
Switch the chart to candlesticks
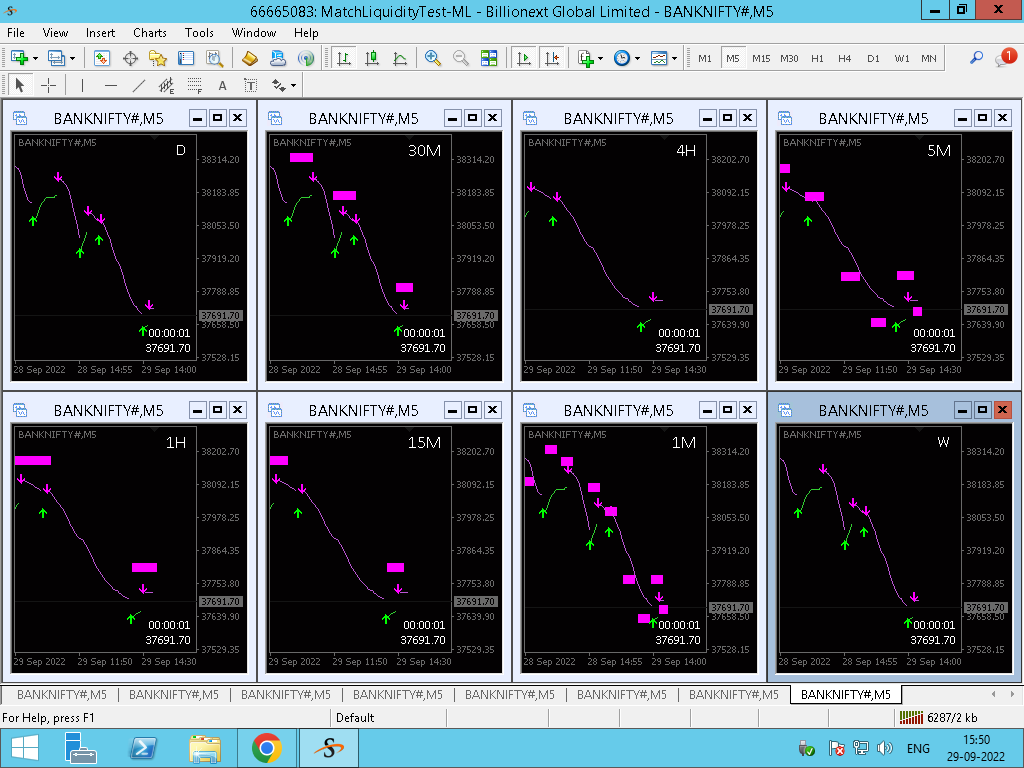(372, 58)
